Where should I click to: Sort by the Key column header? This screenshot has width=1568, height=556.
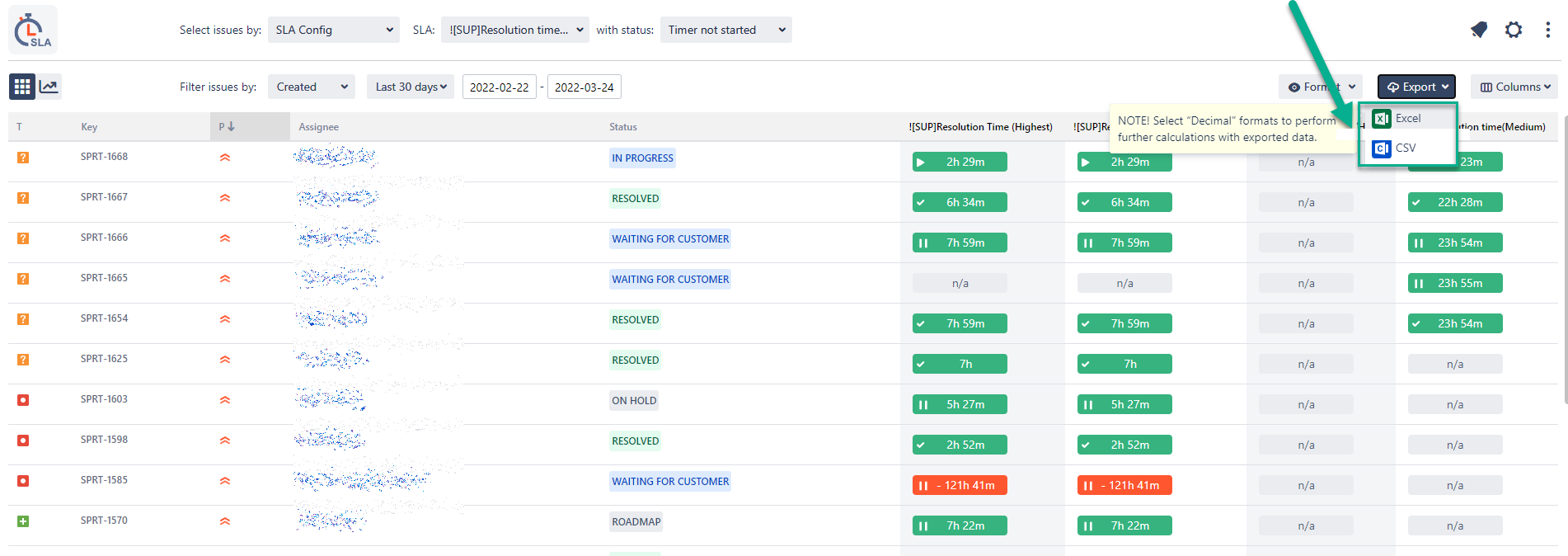[x=89, y=127]
